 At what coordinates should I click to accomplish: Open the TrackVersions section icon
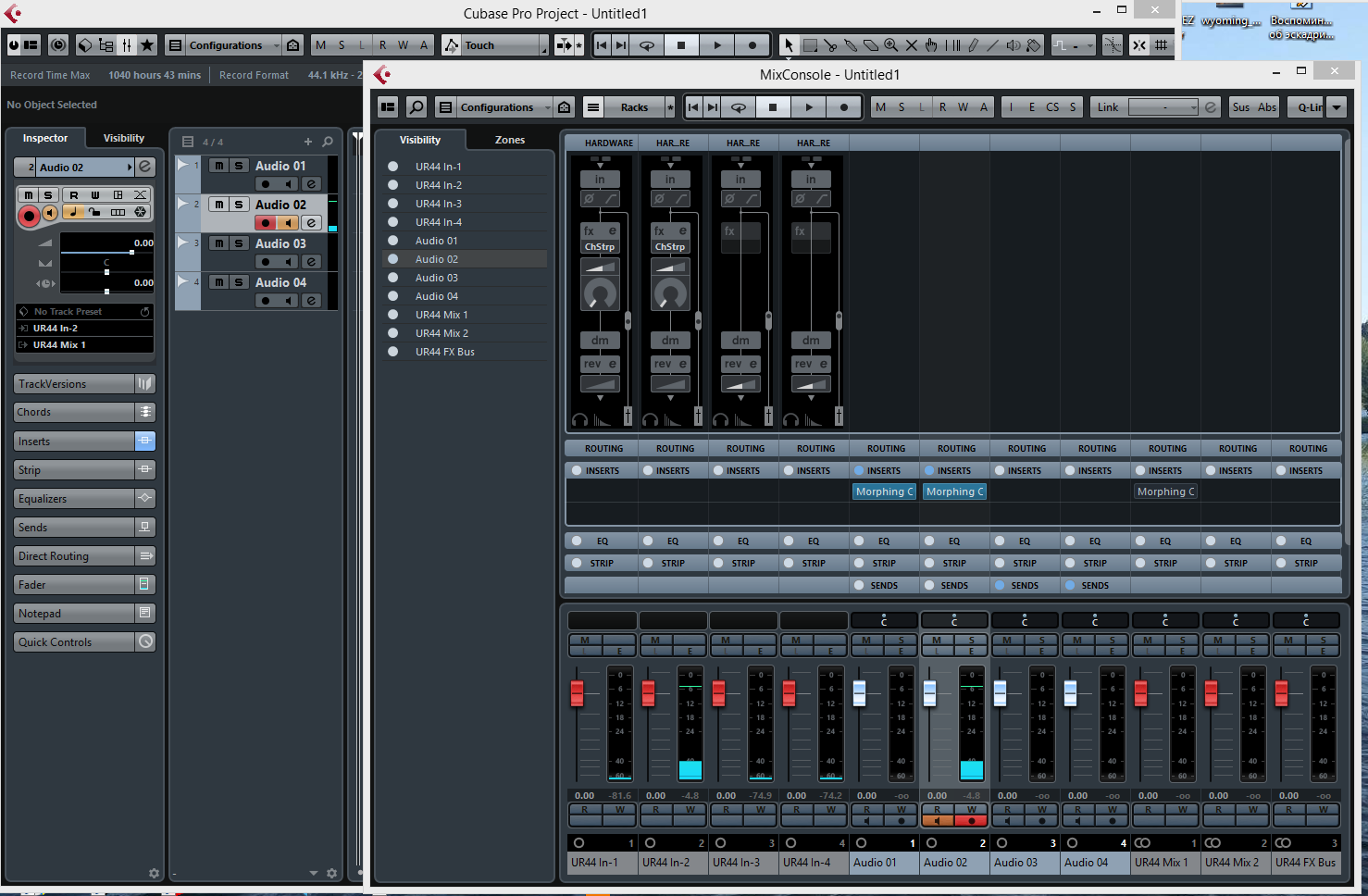click(145, 384)
